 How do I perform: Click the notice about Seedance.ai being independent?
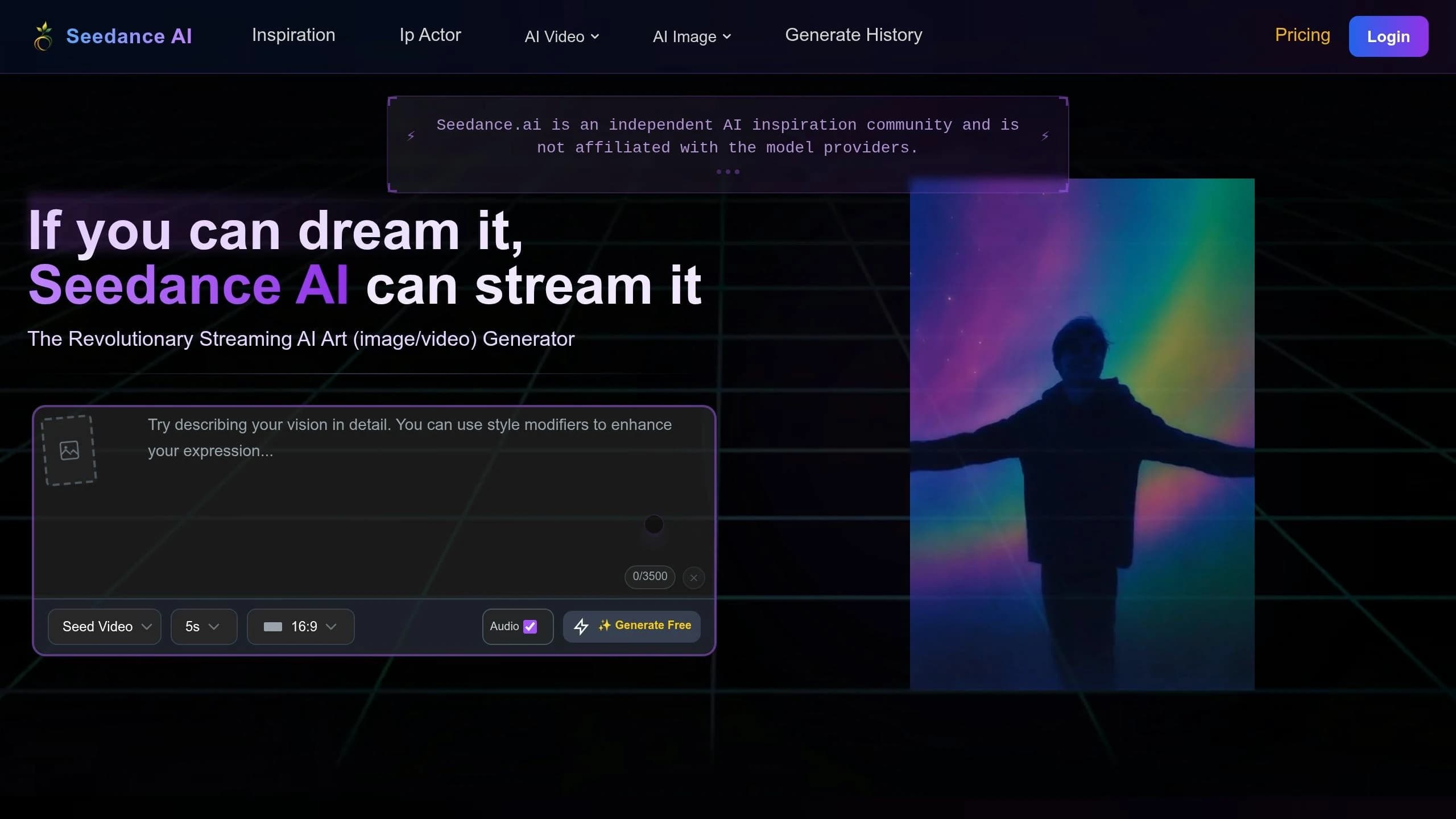(727, 136)
